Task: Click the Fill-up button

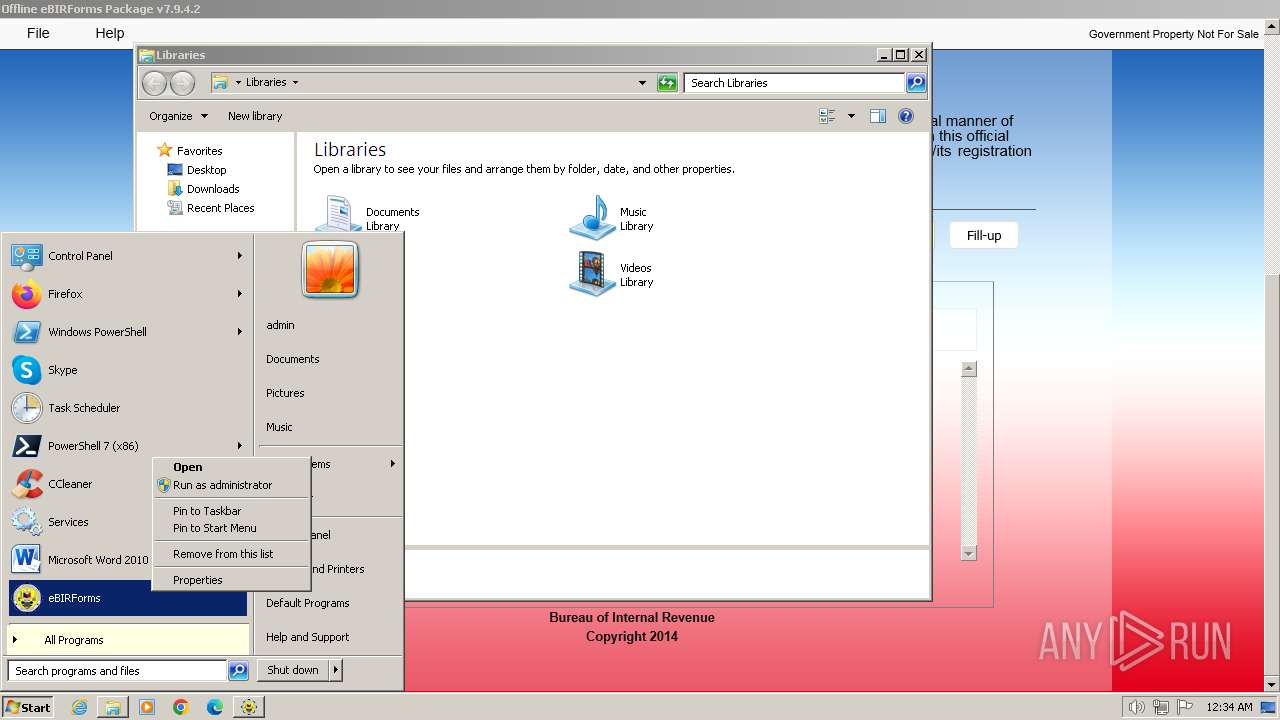Action: [984, 235]
